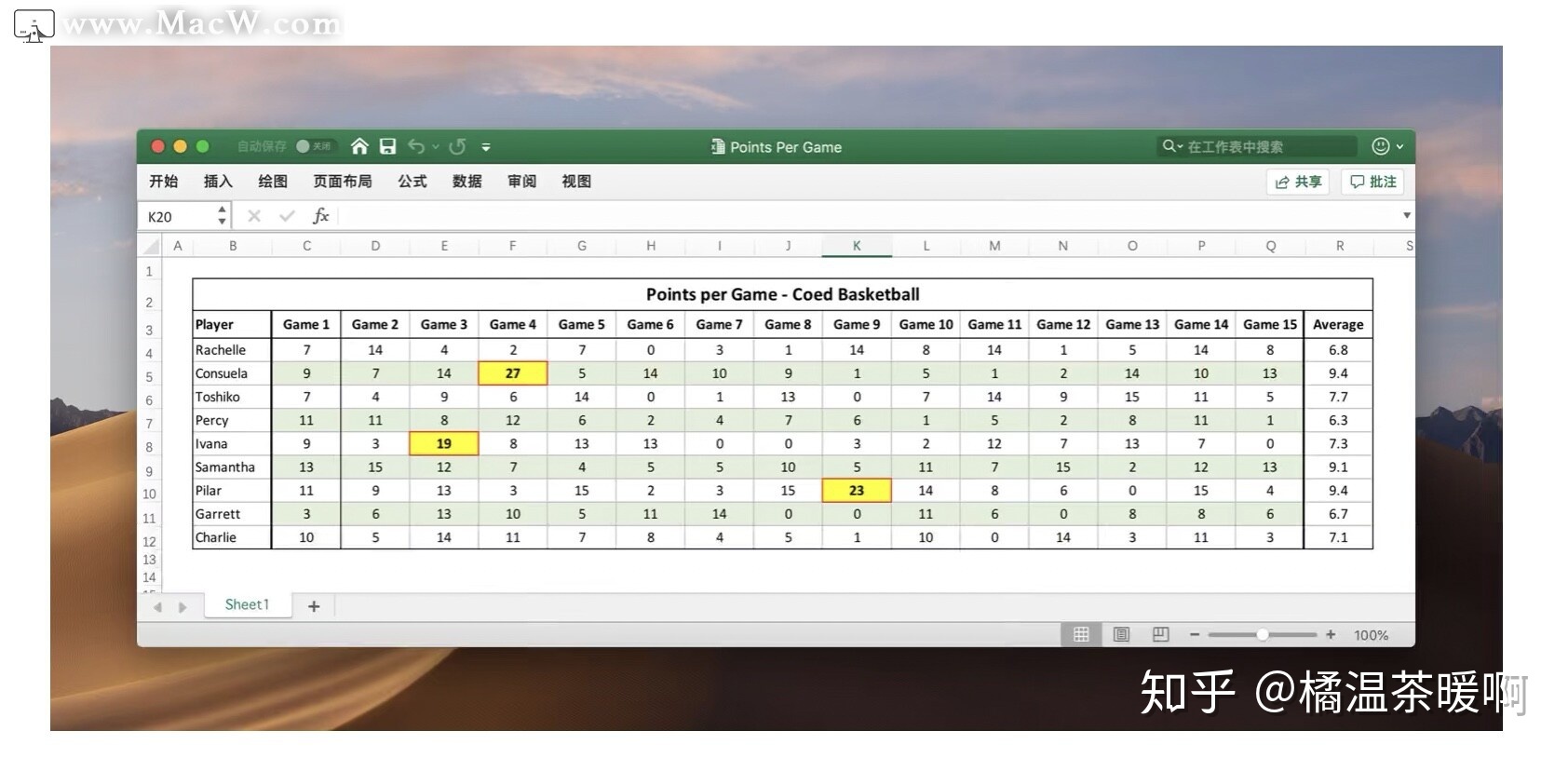Click the Game 9 header cell
This screenshot has height=758, width=1568.
[x=857, y=324]
